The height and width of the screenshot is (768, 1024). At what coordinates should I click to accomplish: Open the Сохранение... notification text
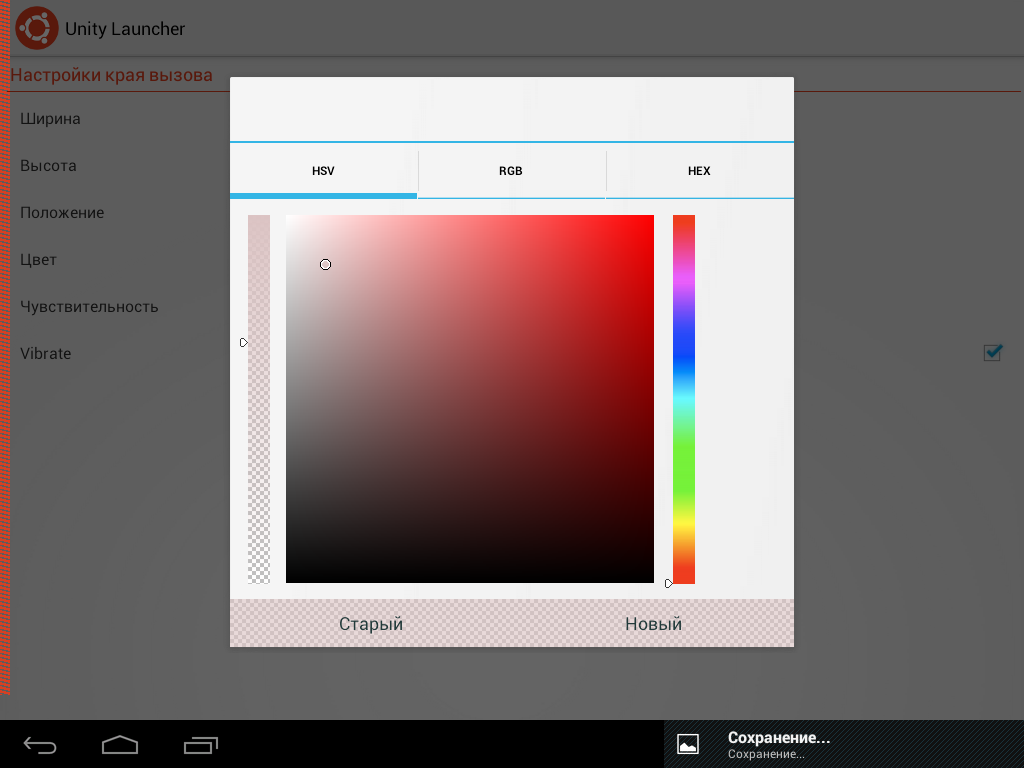pyautogui.click(x=779, y=738)
